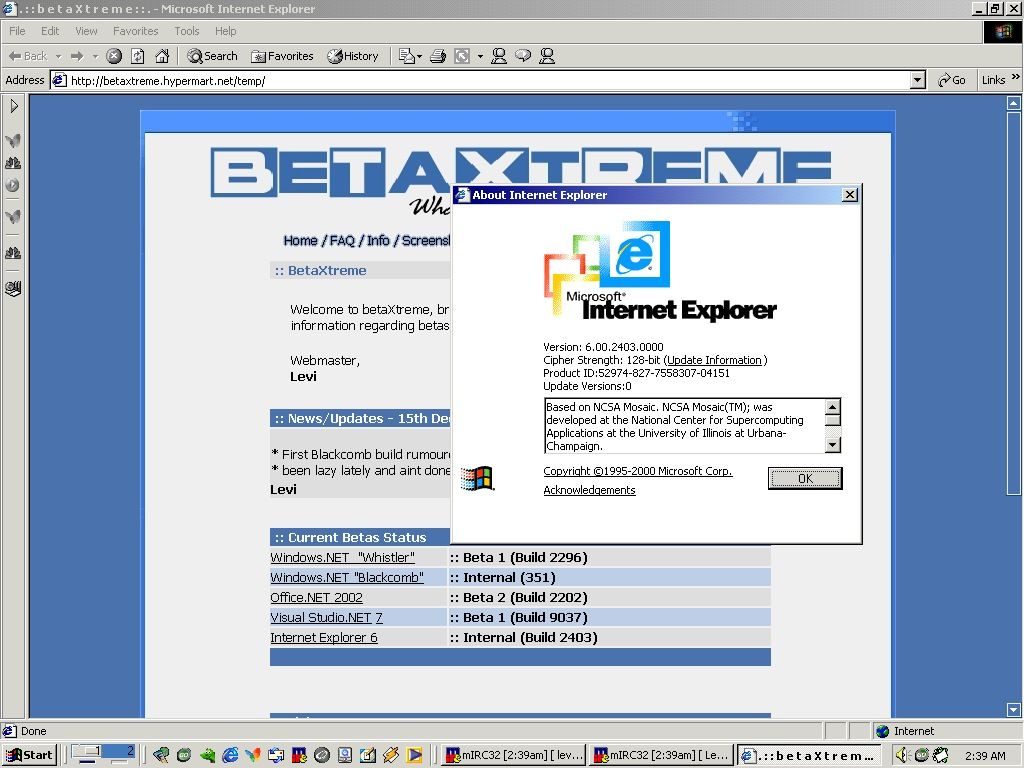This screenshot has width=1024, height=768.
Task: Click the MSN butterfly quick launch icon
Action: [253, 755]
